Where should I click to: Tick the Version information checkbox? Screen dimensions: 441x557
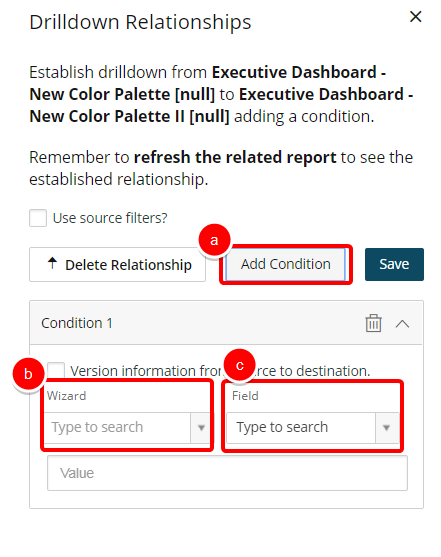click(x=56, y=370)
